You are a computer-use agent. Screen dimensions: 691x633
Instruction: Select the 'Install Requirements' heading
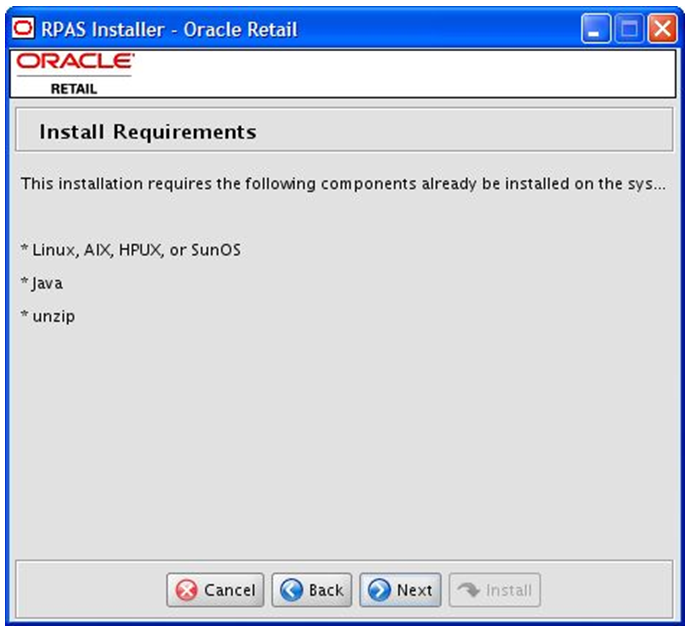pos(148,132)
